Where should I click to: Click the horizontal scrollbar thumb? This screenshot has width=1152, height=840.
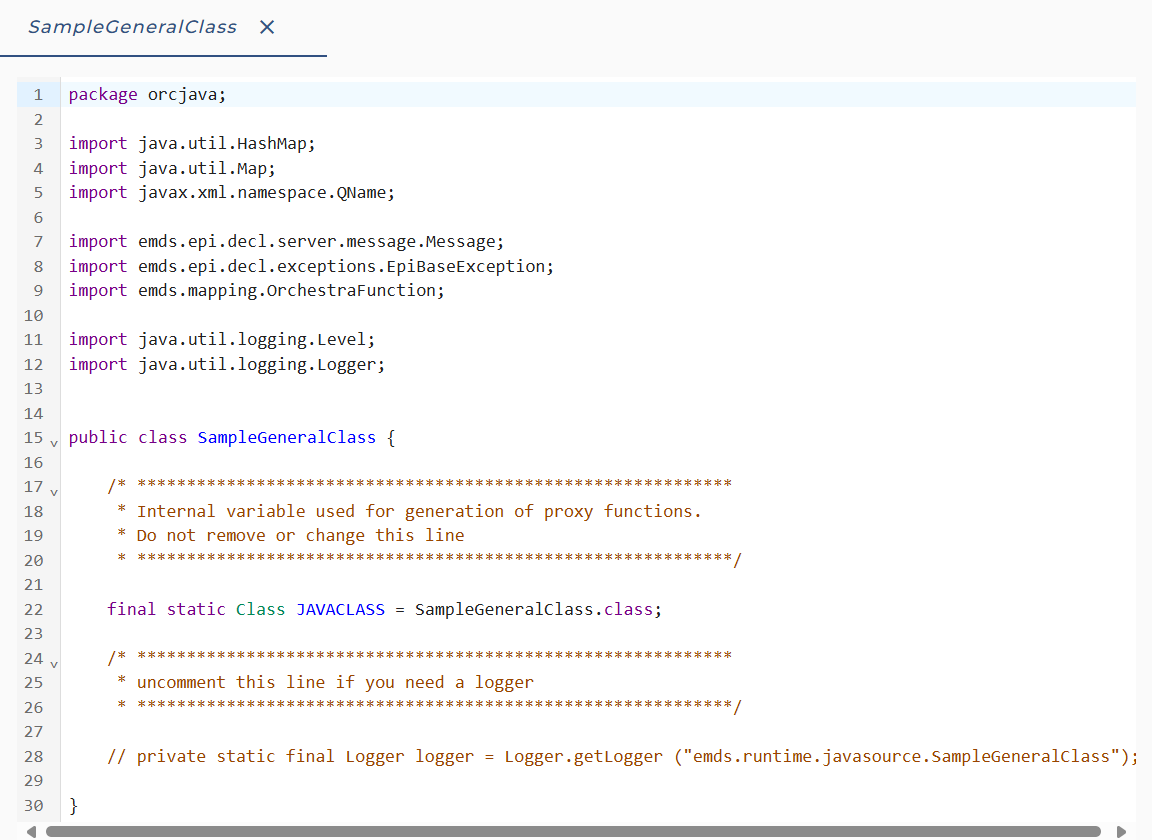tap(573, 832)
